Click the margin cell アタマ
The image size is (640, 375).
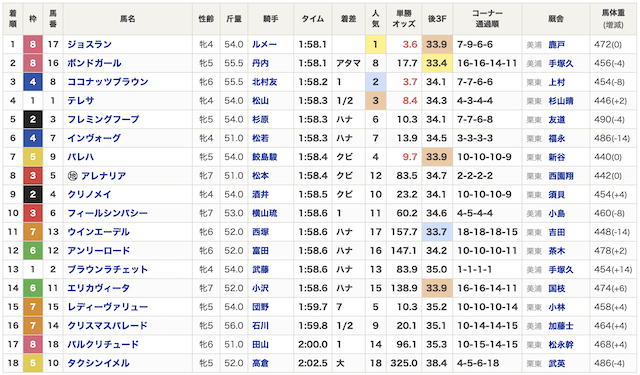[348, 63]
